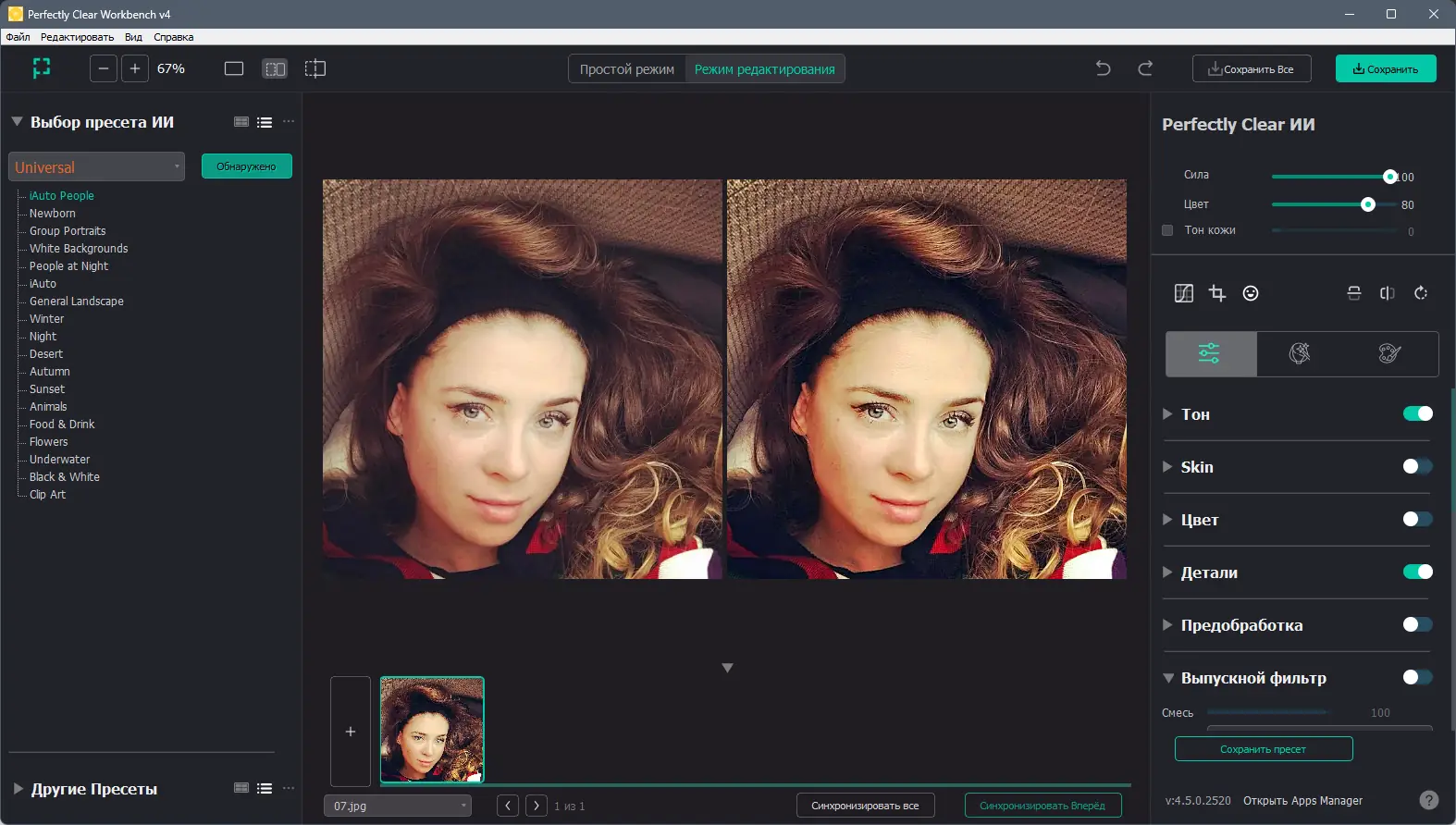
Task: Select the 07.jpg thumbnail in filmstrip
Action: point(432,730)
